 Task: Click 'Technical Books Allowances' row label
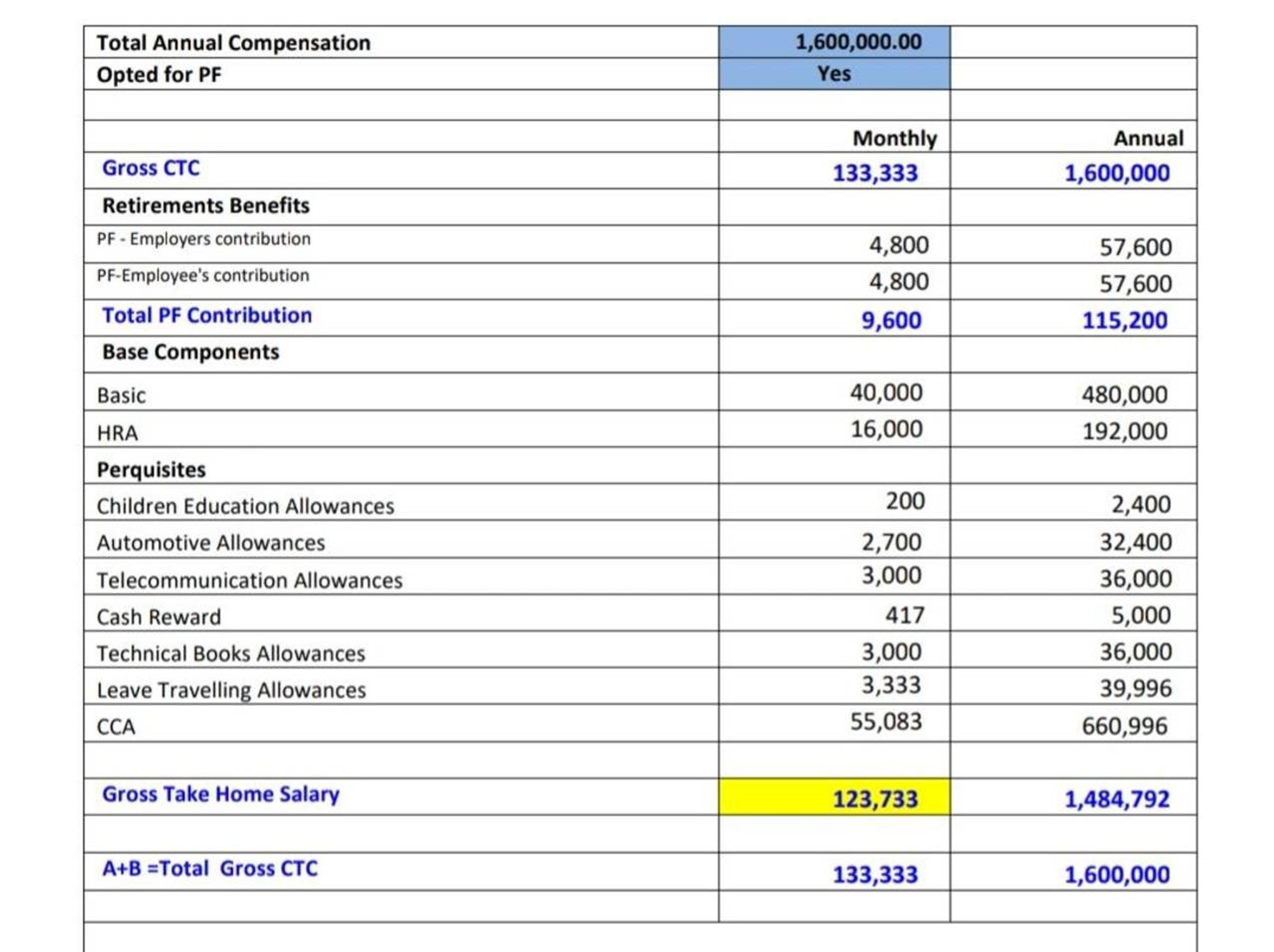point(231,654)
